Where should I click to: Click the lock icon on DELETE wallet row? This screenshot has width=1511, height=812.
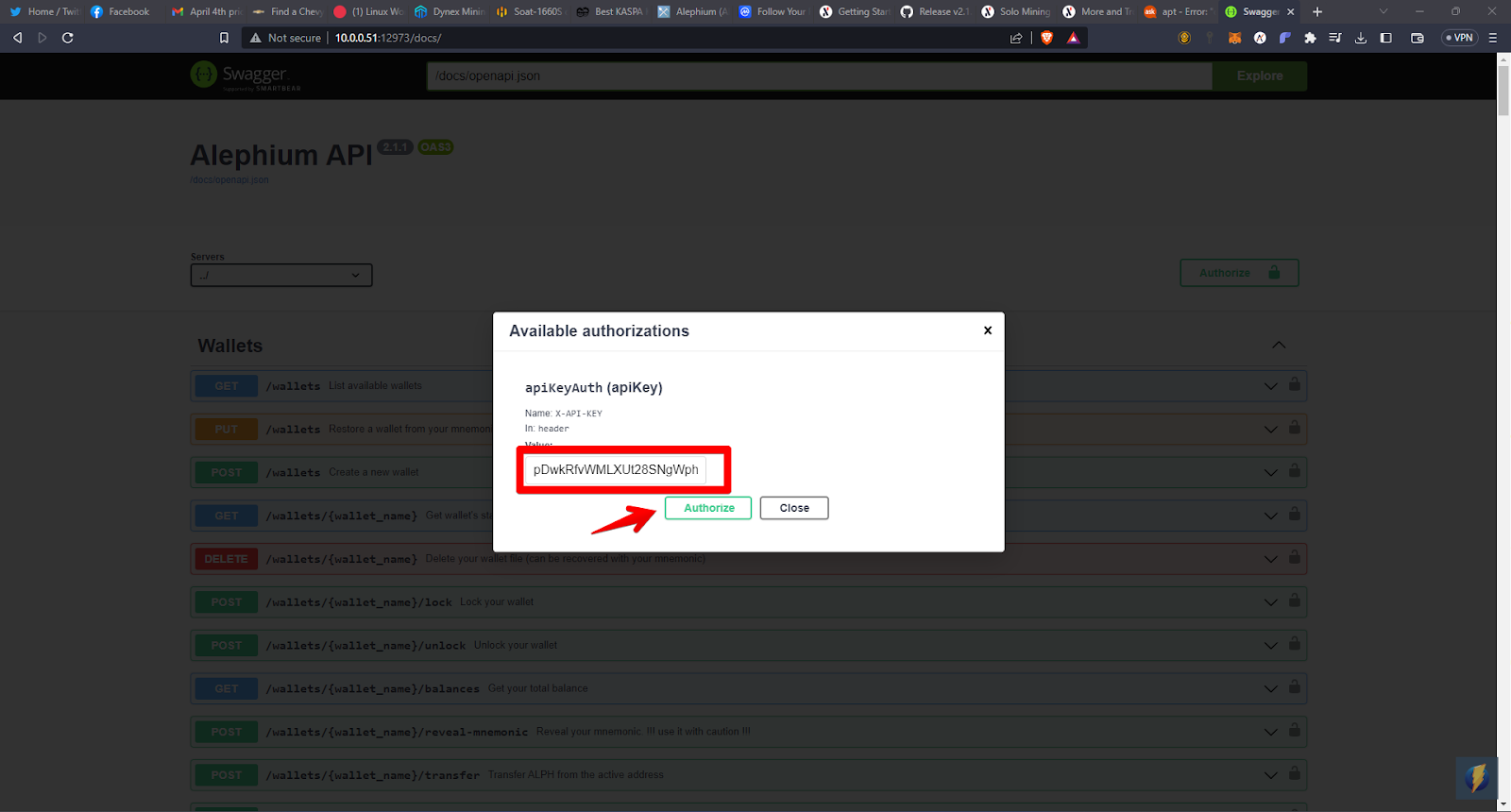[x=1295, y=557]
